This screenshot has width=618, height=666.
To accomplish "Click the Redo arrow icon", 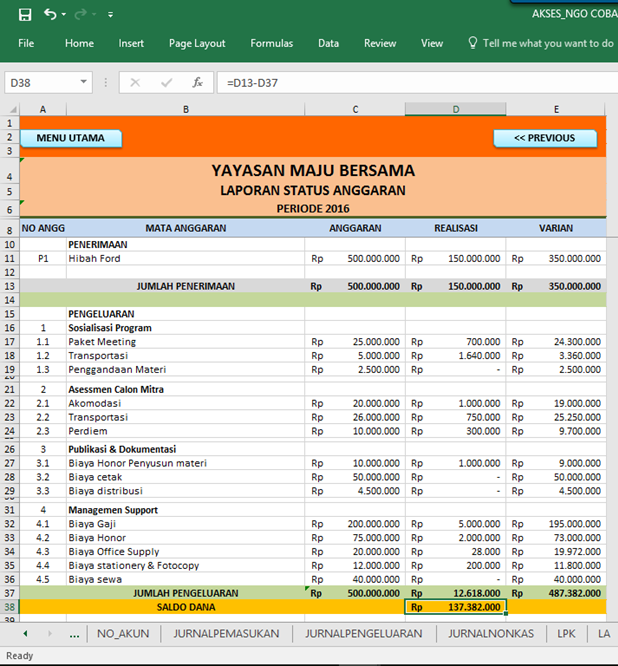I will click(80, 15).
